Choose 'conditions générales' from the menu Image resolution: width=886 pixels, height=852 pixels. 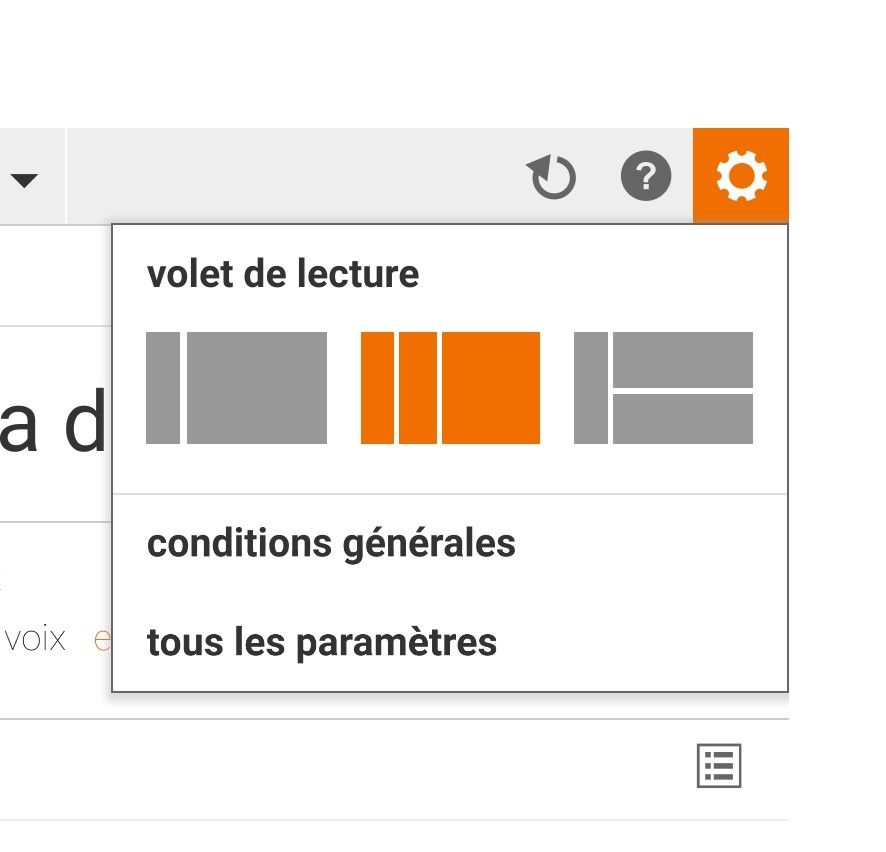[x=331, y=543]
